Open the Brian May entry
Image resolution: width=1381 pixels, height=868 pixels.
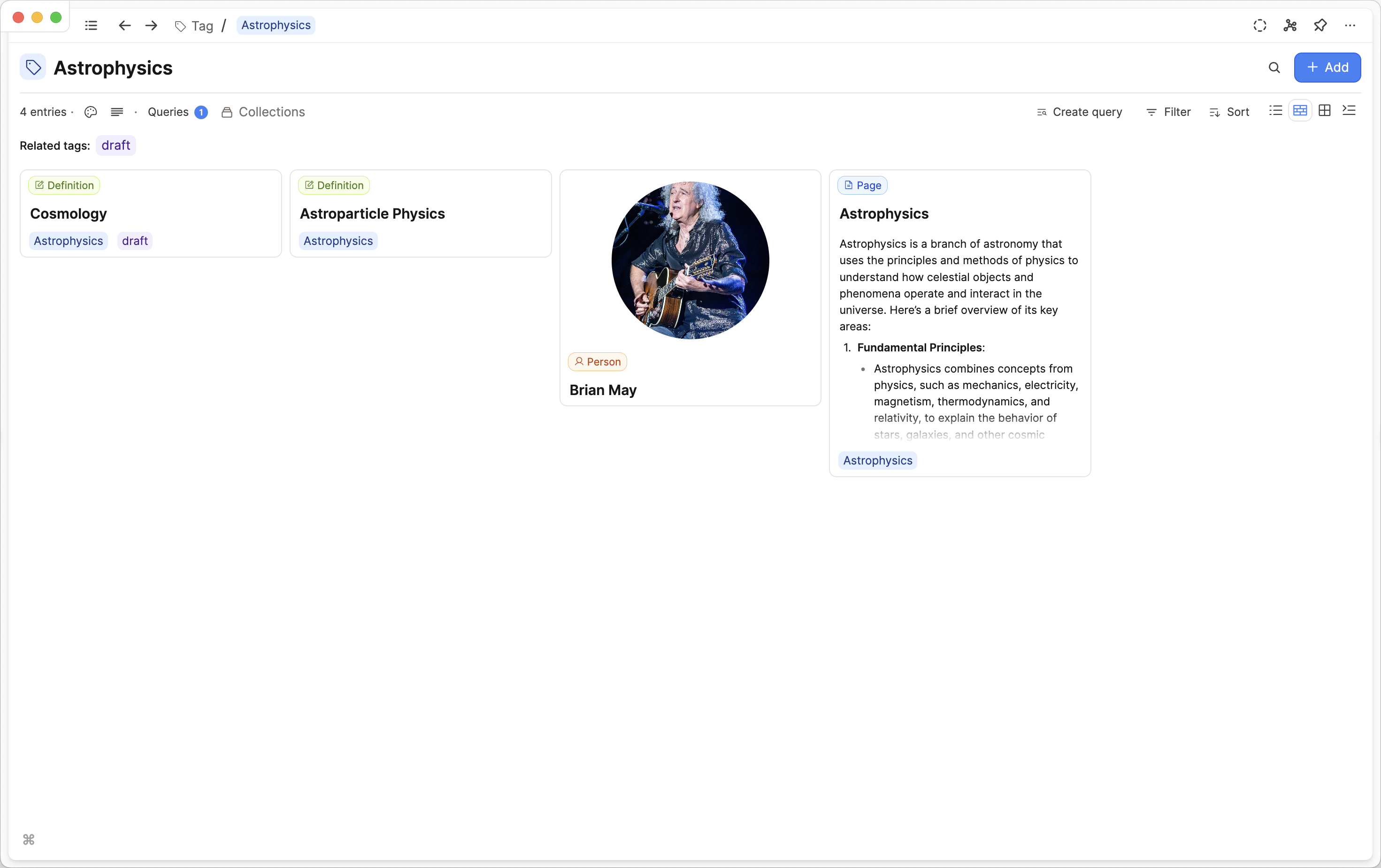(x=603, y=390)
